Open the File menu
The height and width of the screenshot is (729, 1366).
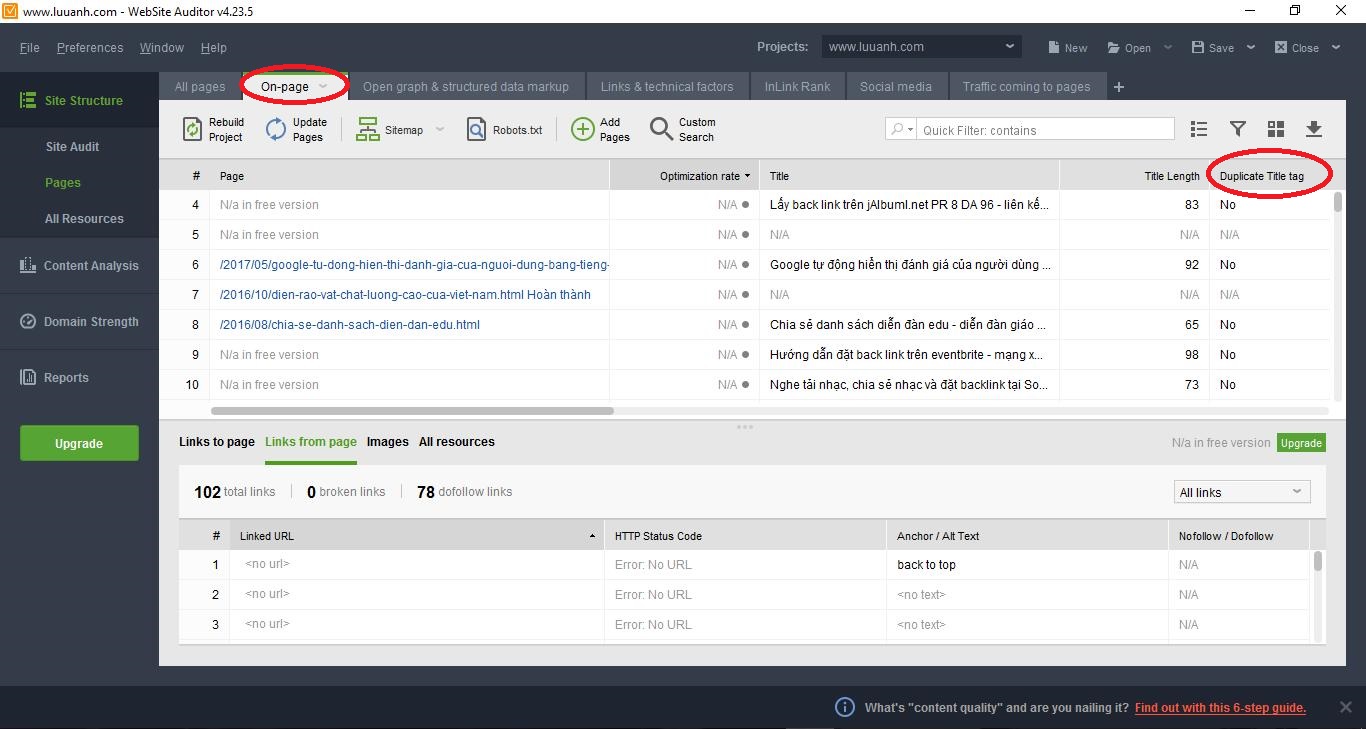pos(30,47)
